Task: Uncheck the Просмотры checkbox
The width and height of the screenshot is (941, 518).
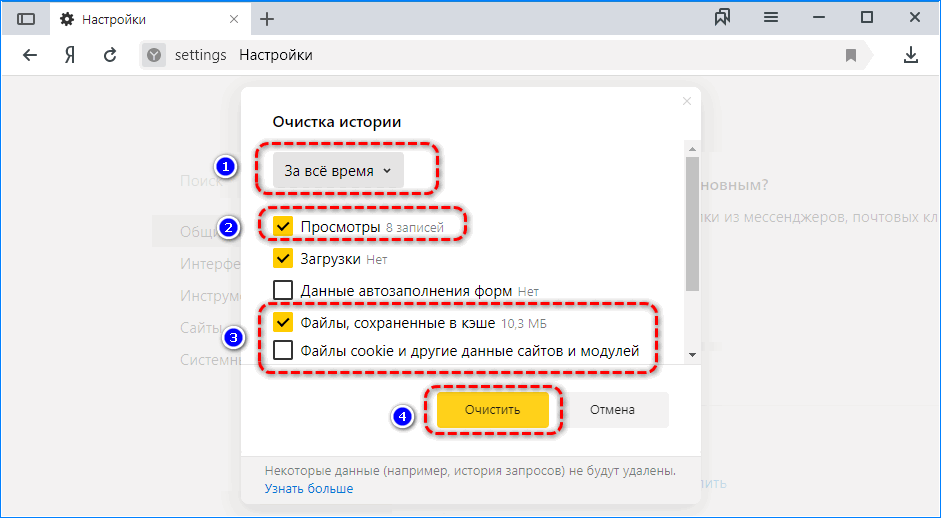Action: (x=283, y=227)
